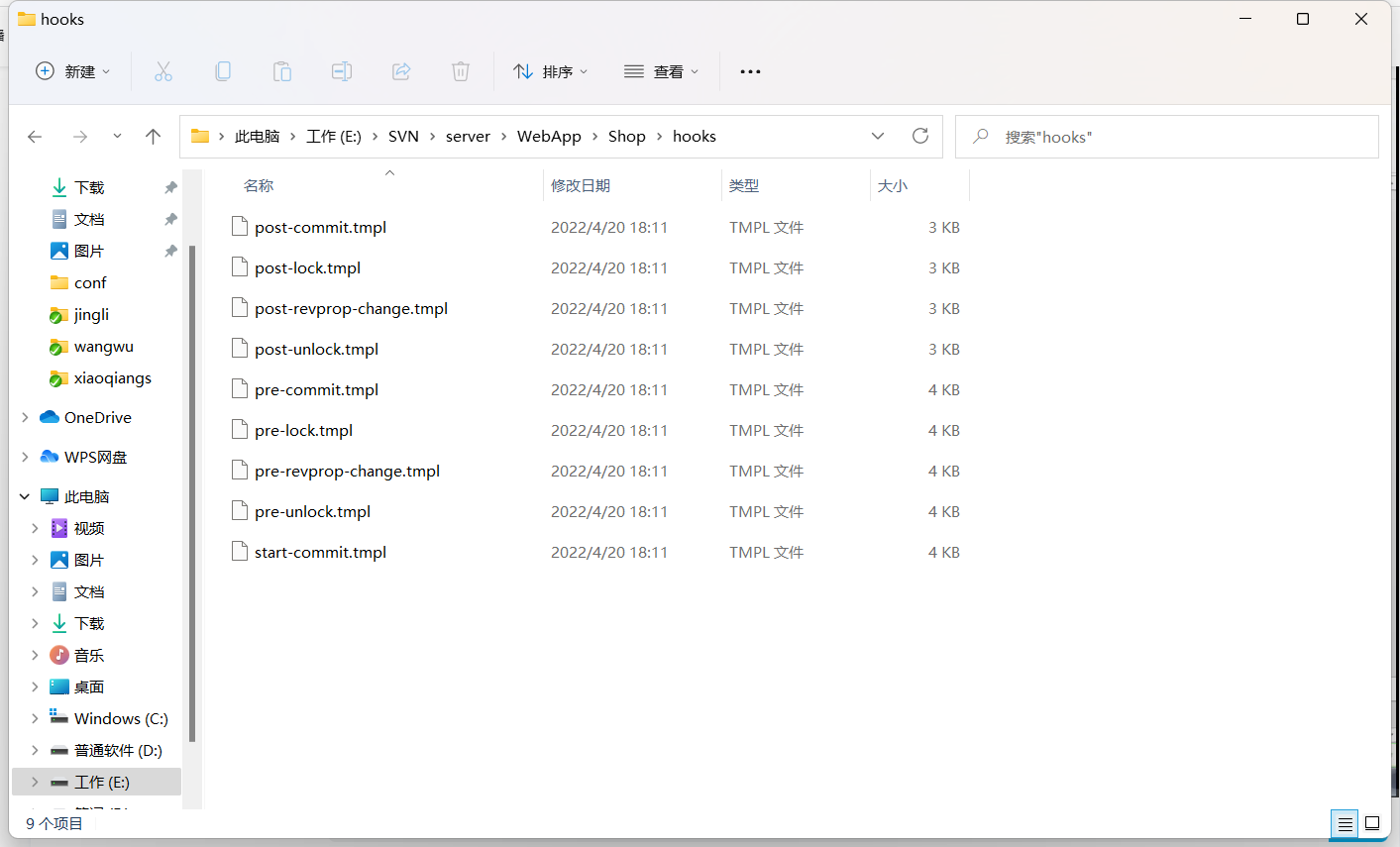Image resolution: width=1400 pixels, height=847 pixels.
Task: Click 工作 (E:) in the address breadcrumb
Action: [x=334, y=137]
